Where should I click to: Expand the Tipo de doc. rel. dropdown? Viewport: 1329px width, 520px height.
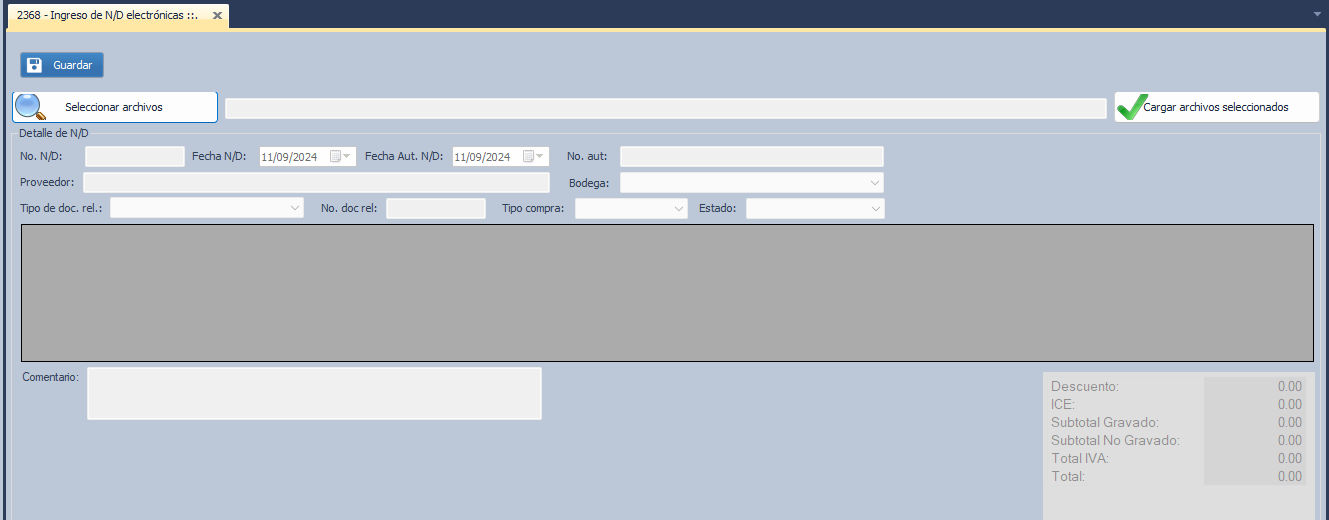(x=295, y=208)
